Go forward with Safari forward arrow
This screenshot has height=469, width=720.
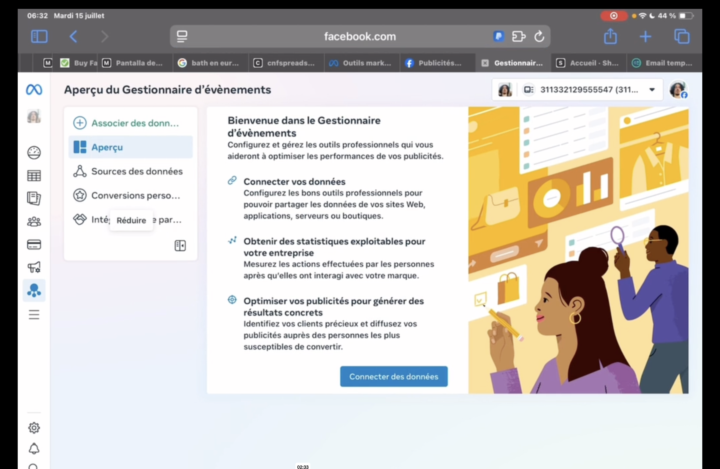click(x=104, y=36)
